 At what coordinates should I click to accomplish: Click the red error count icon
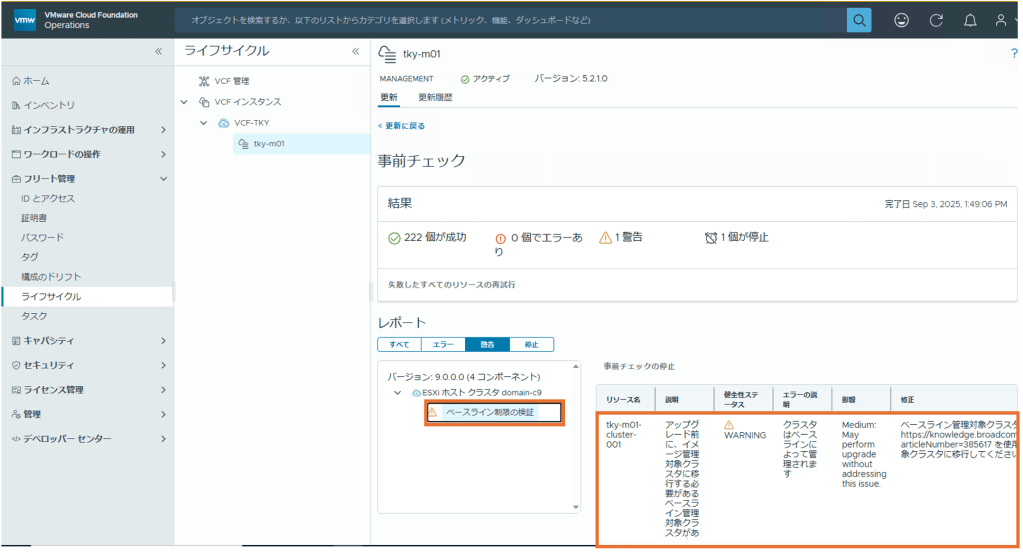coord(500,239)
